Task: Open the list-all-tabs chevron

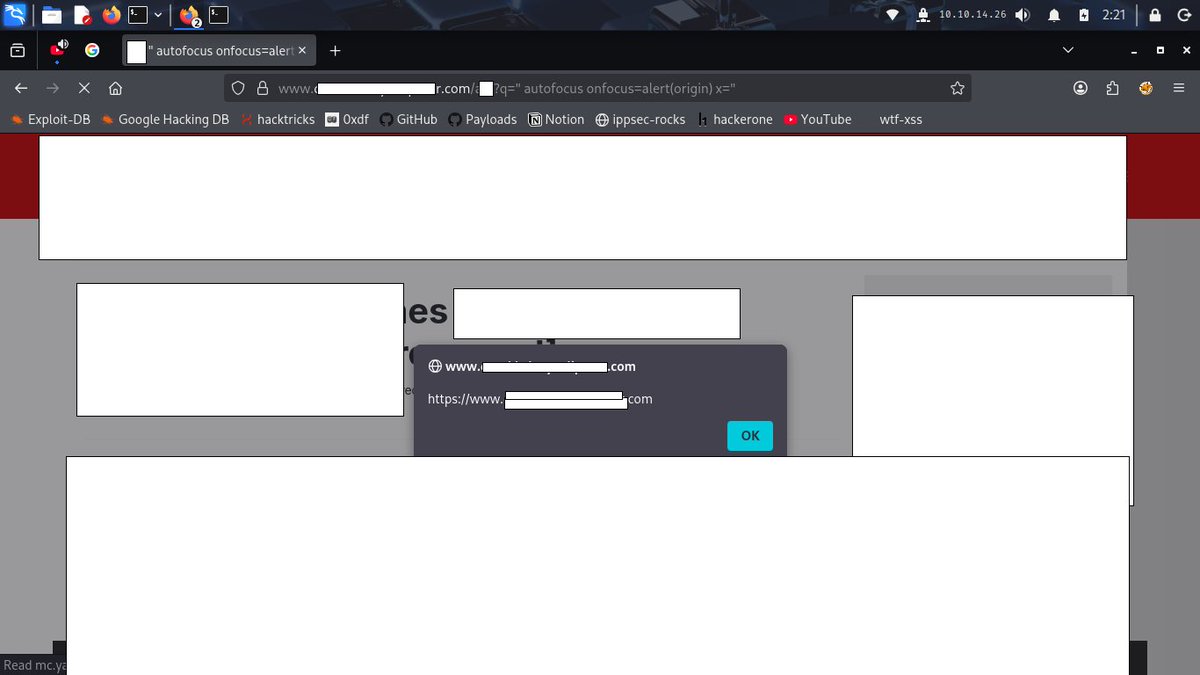Action: 1068,50
